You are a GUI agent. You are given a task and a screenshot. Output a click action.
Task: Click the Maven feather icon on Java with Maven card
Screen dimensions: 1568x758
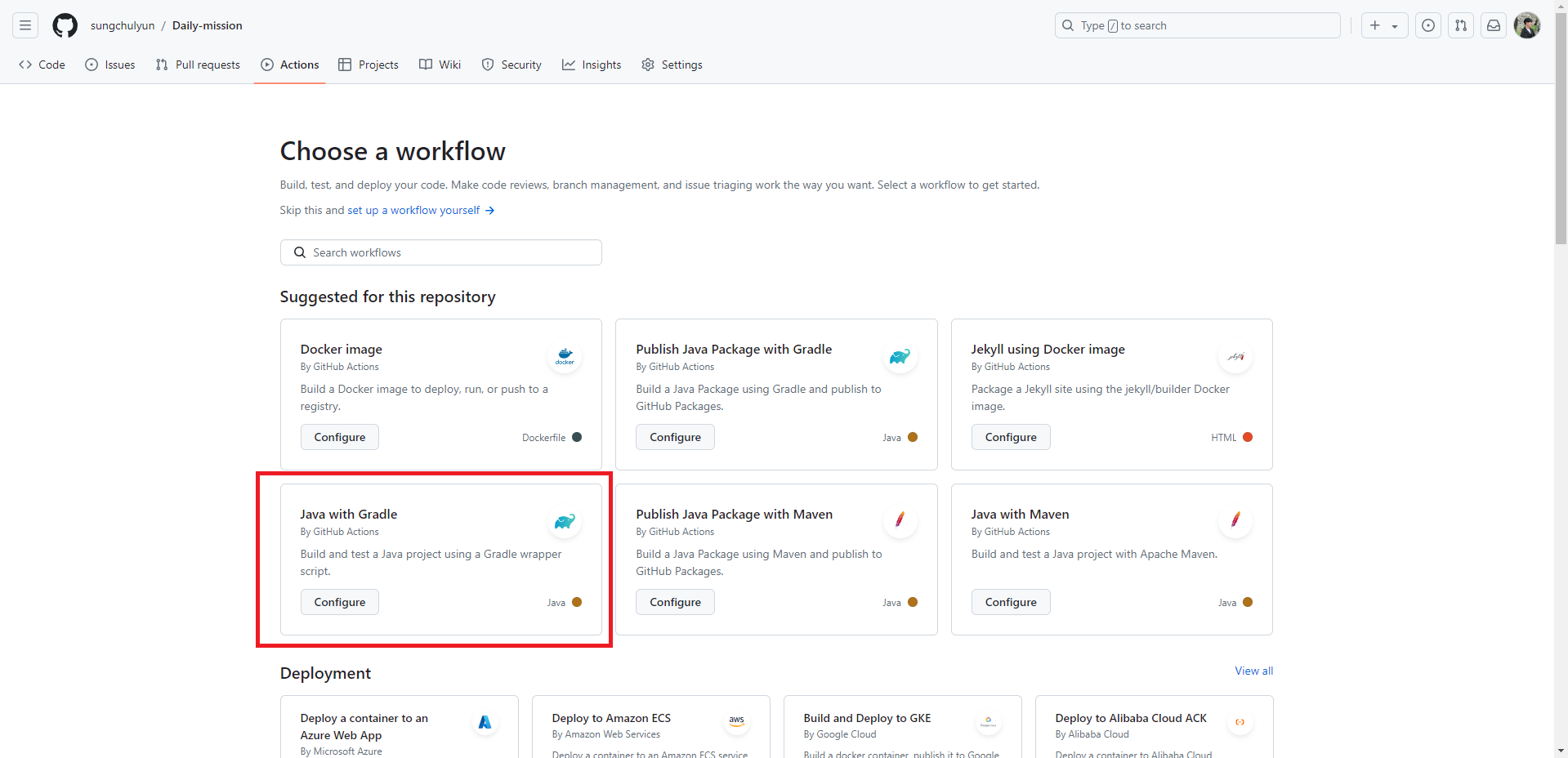click(x=1235, y=521)
